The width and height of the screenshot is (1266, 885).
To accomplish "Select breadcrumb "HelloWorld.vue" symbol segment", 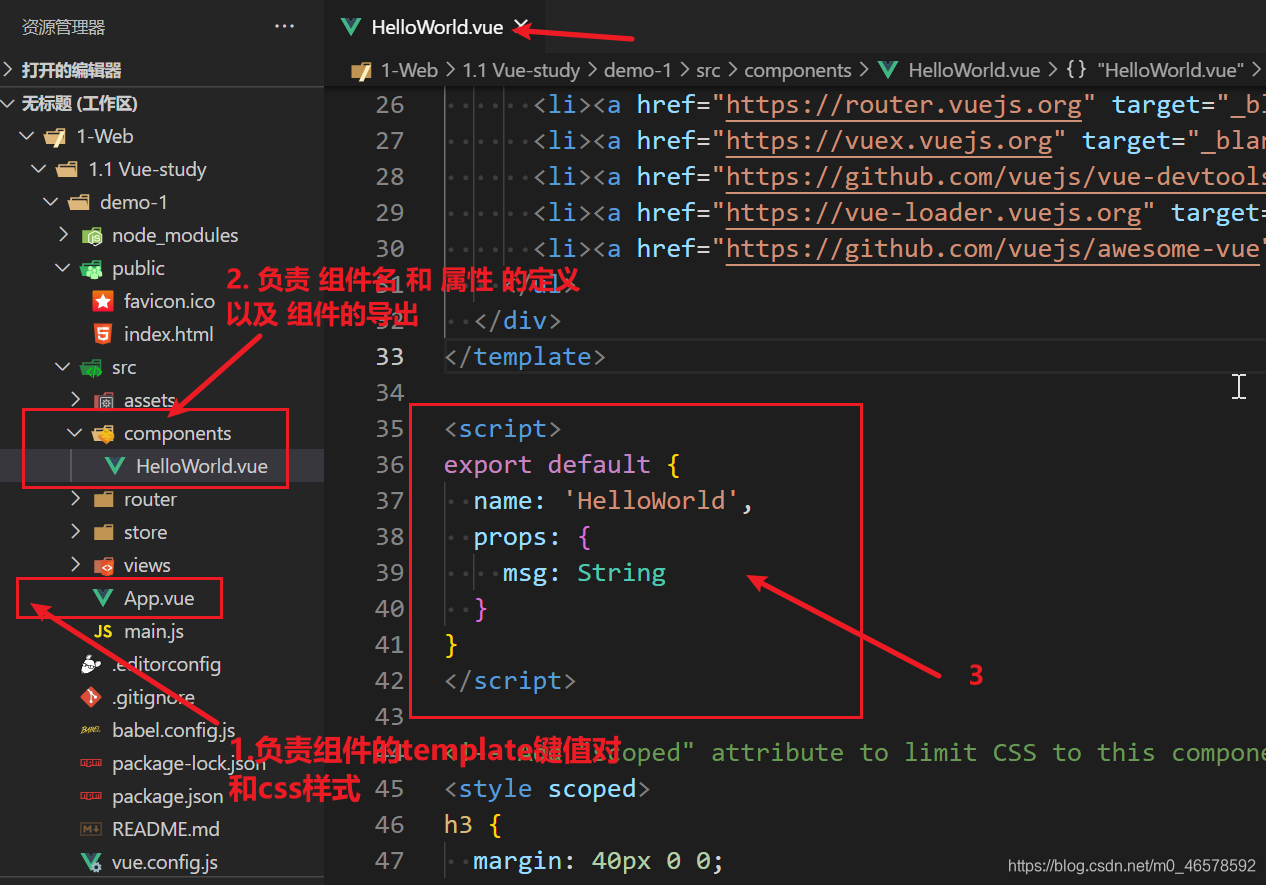I will tap(1170, 70).
